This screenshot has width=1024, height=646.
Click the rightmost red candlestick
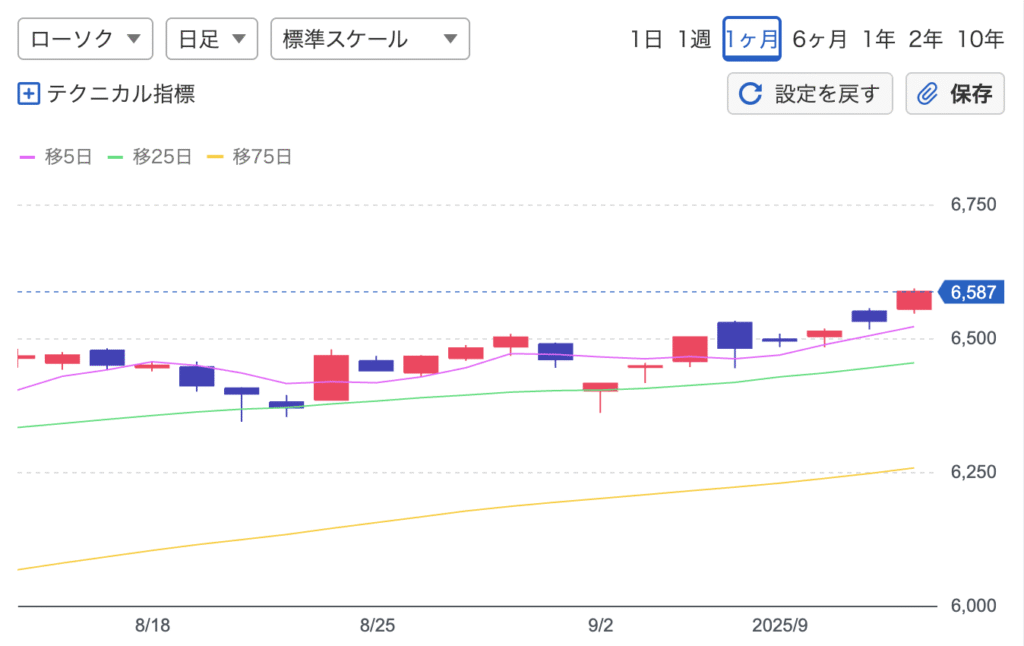click(914, 300)
